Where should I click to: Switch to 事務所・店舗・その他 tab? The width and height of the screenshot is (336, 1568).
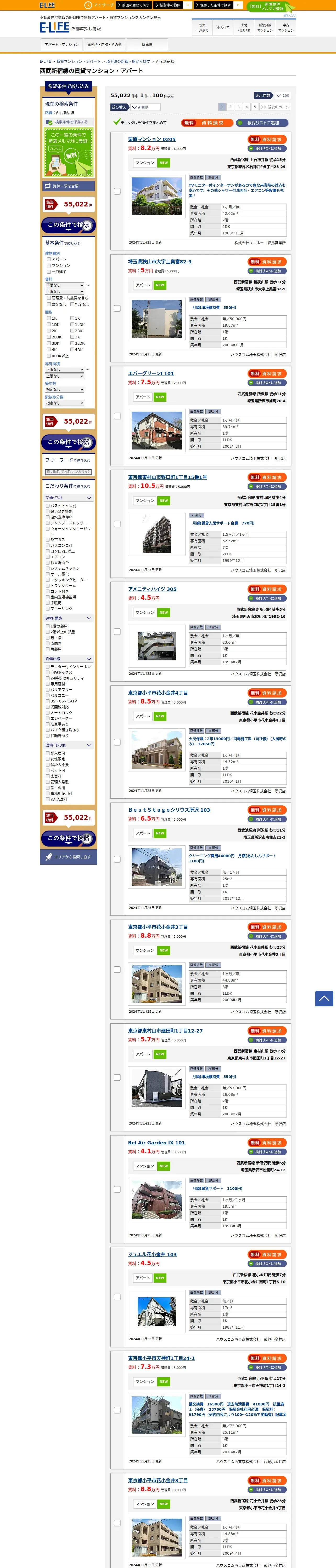pyautogui.click(x=104, y=44)
